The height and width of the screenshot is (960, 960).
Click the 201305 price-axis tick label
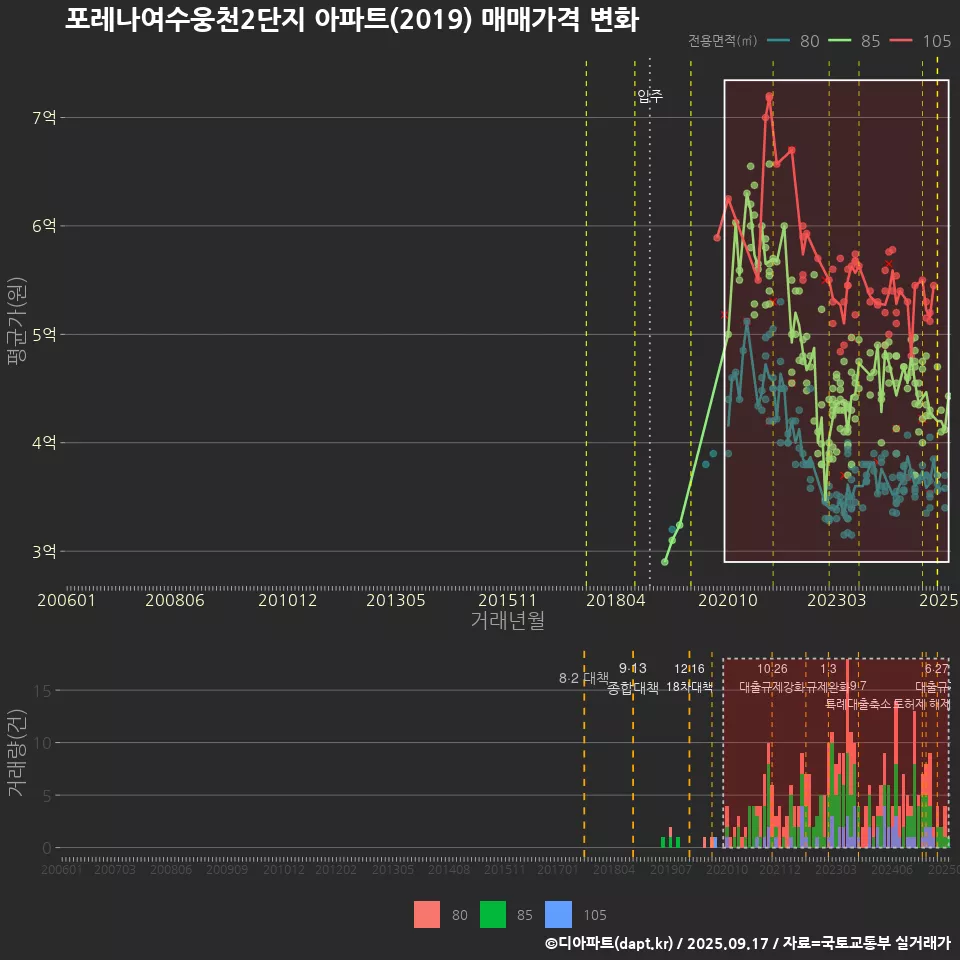click(396, 600)
